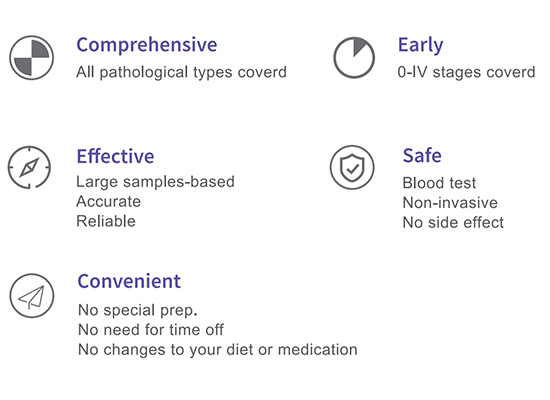The width and height of the screenshot is (550, 400).
Task: Click the Early pie-chart icon
Action: [x=354, y=58]
